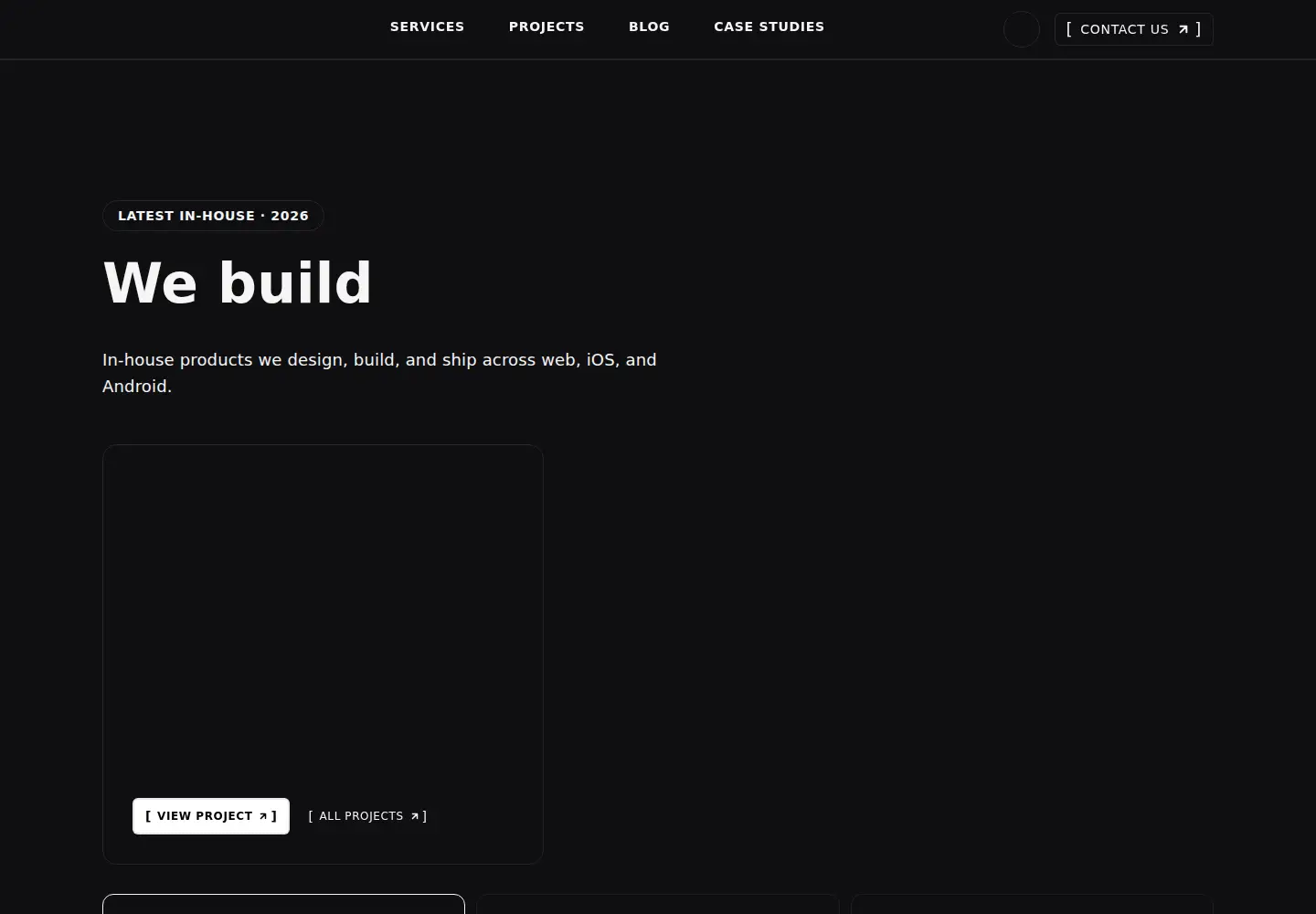Open the Services nav item

click(427, 27)
